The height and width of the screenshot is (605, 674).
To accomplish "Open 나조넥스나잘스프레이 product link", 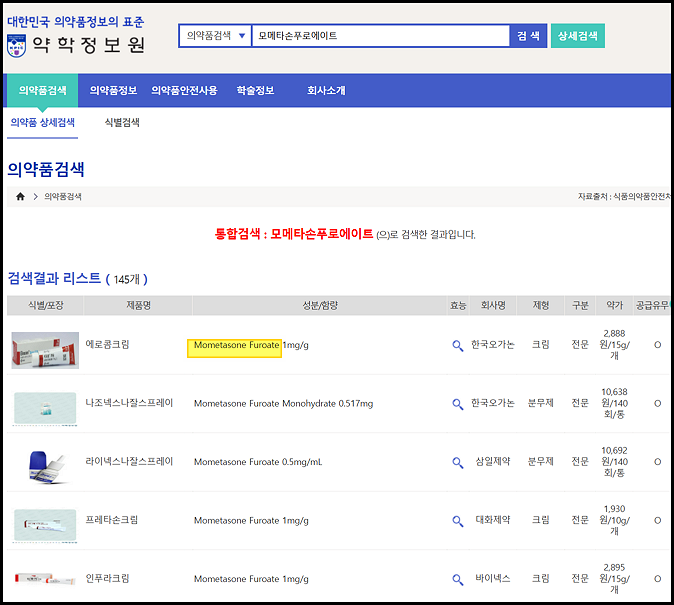I will click(x=129, y=403).
